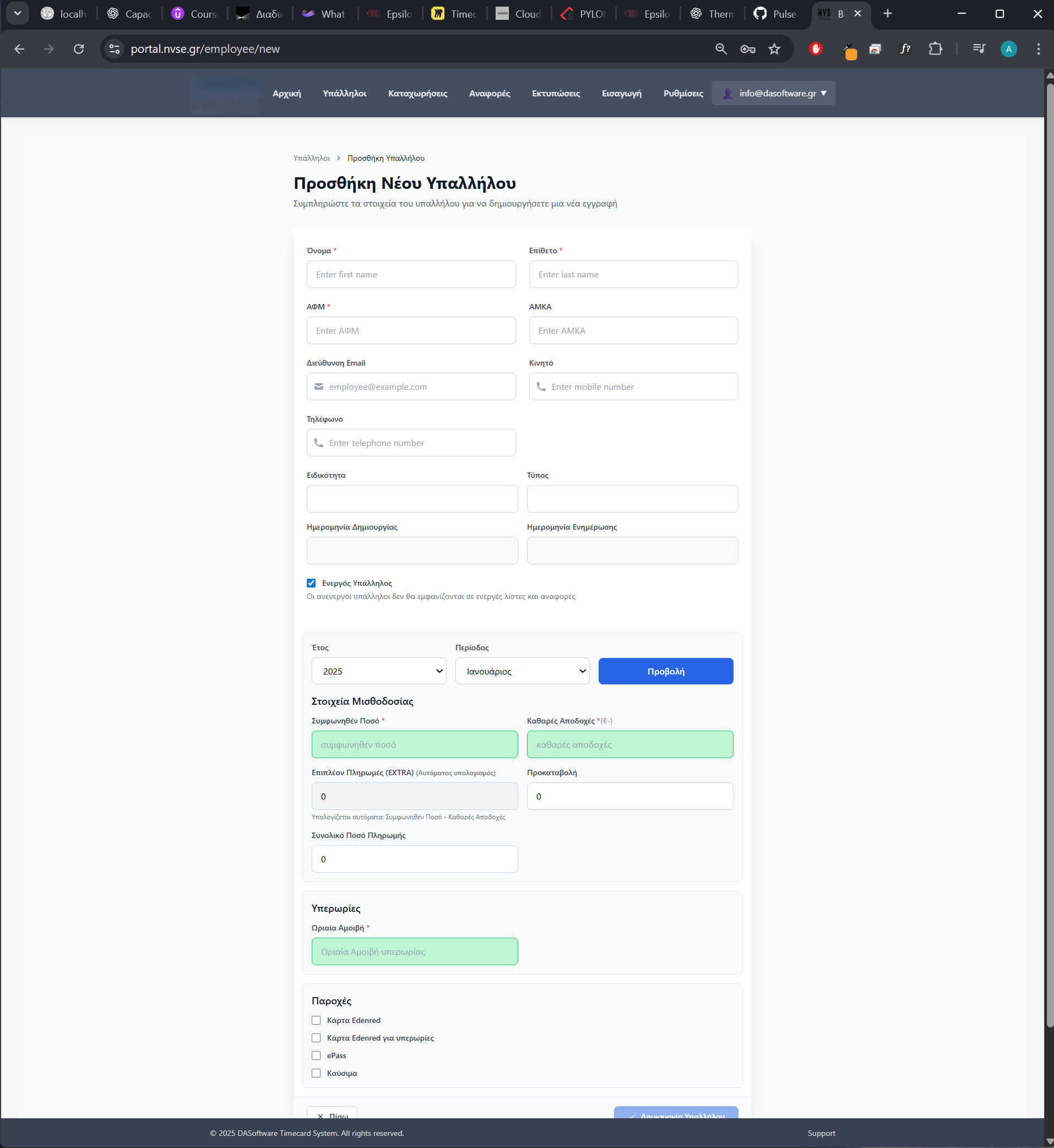
Task: Open the Fonts Ninja f? extension icon
Action: click(905, 48)
